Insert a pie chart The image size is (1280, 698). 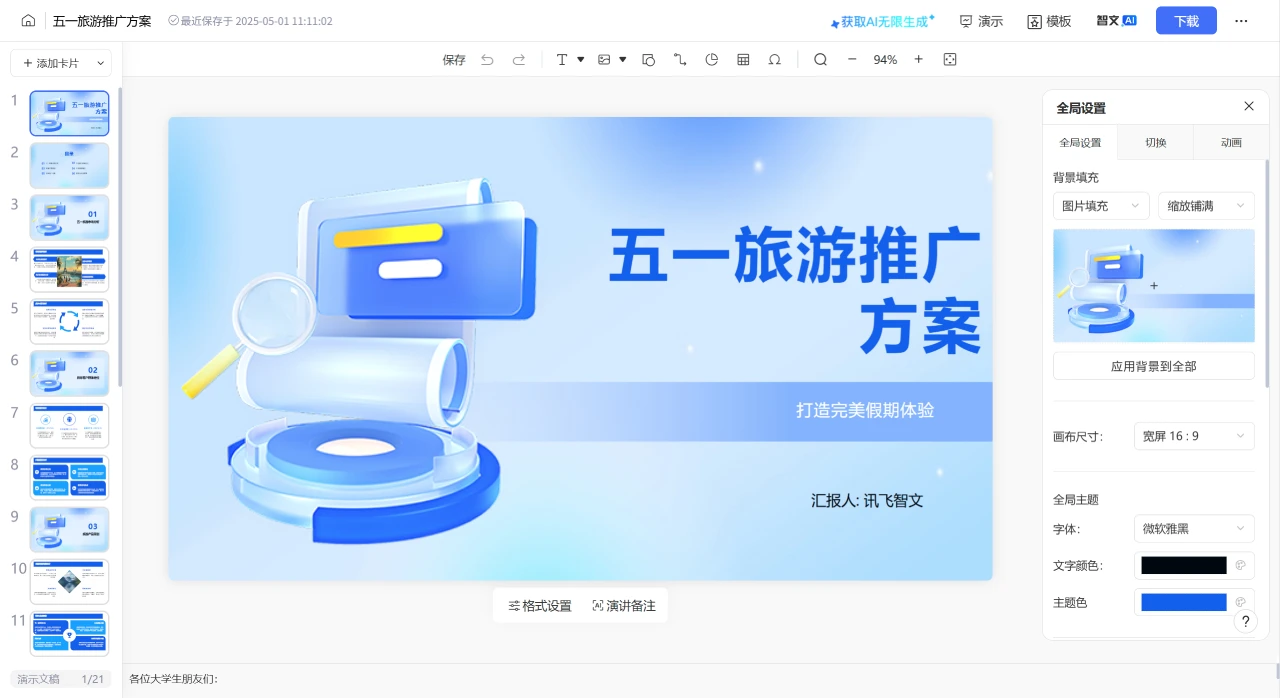tap(711, 59)
